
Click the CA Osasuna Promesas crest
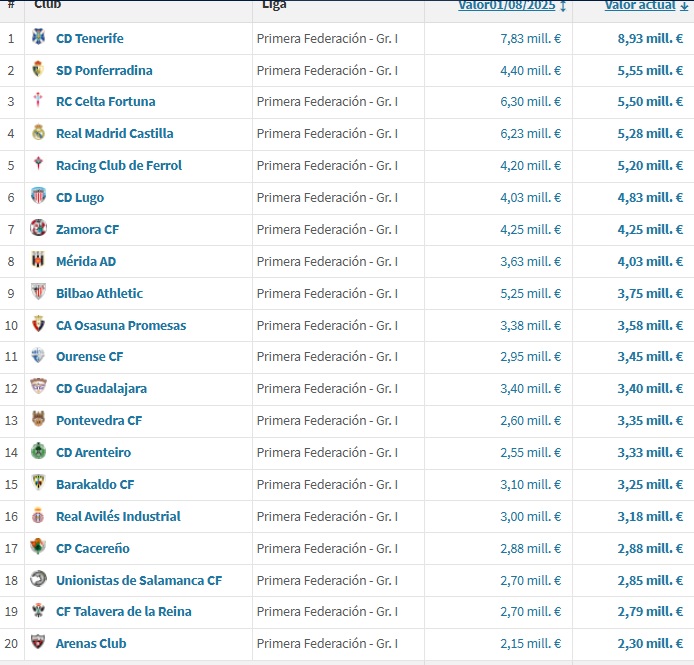click(x=38, y=325)
